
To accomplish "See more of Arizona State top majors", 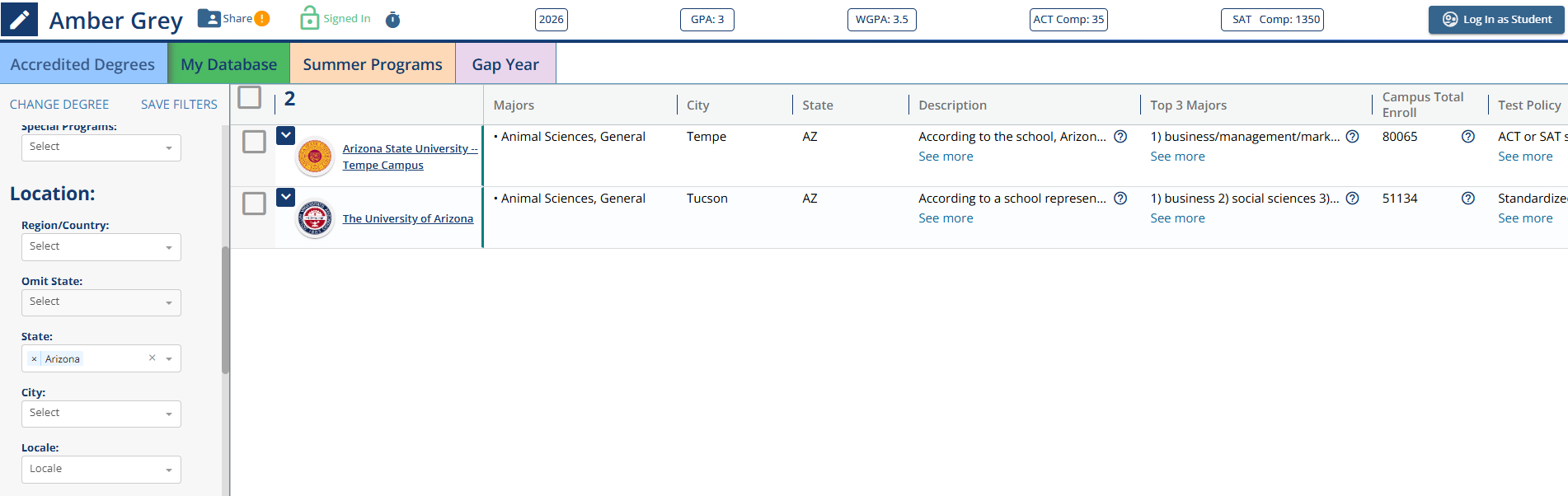I will tap(1177, 157).
